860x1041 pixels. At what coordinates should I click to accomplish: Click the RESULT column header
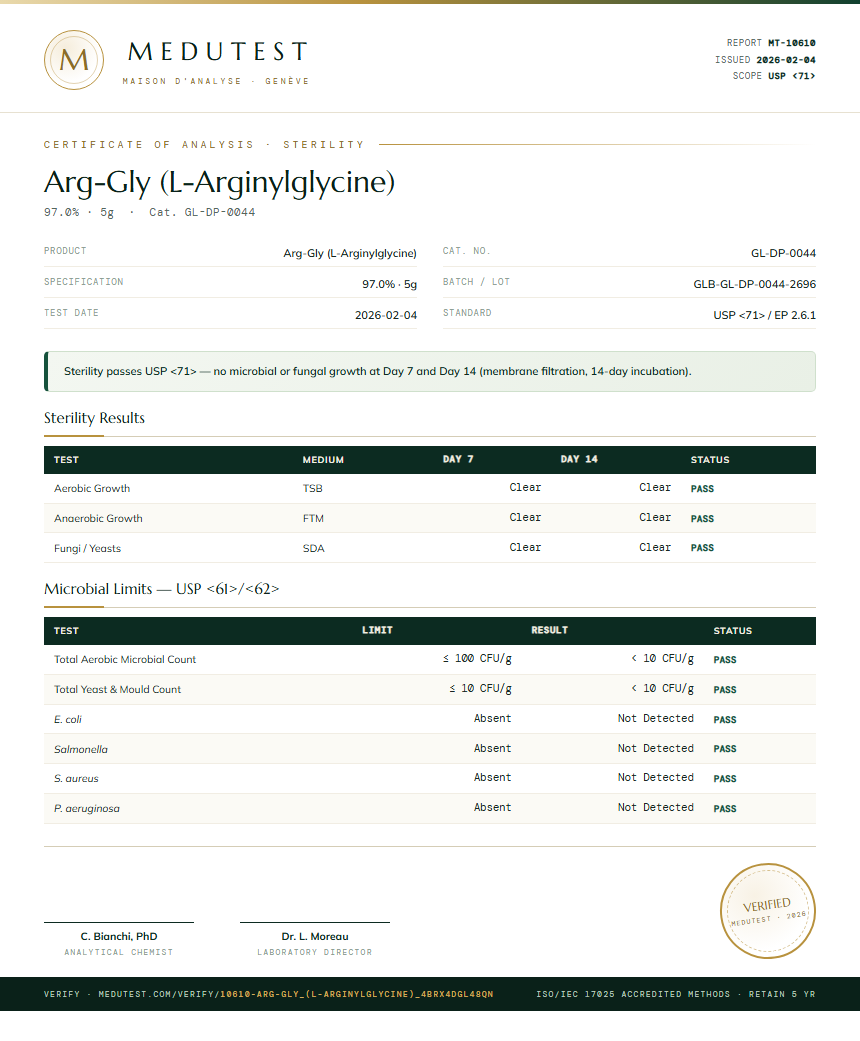(549, 630)
